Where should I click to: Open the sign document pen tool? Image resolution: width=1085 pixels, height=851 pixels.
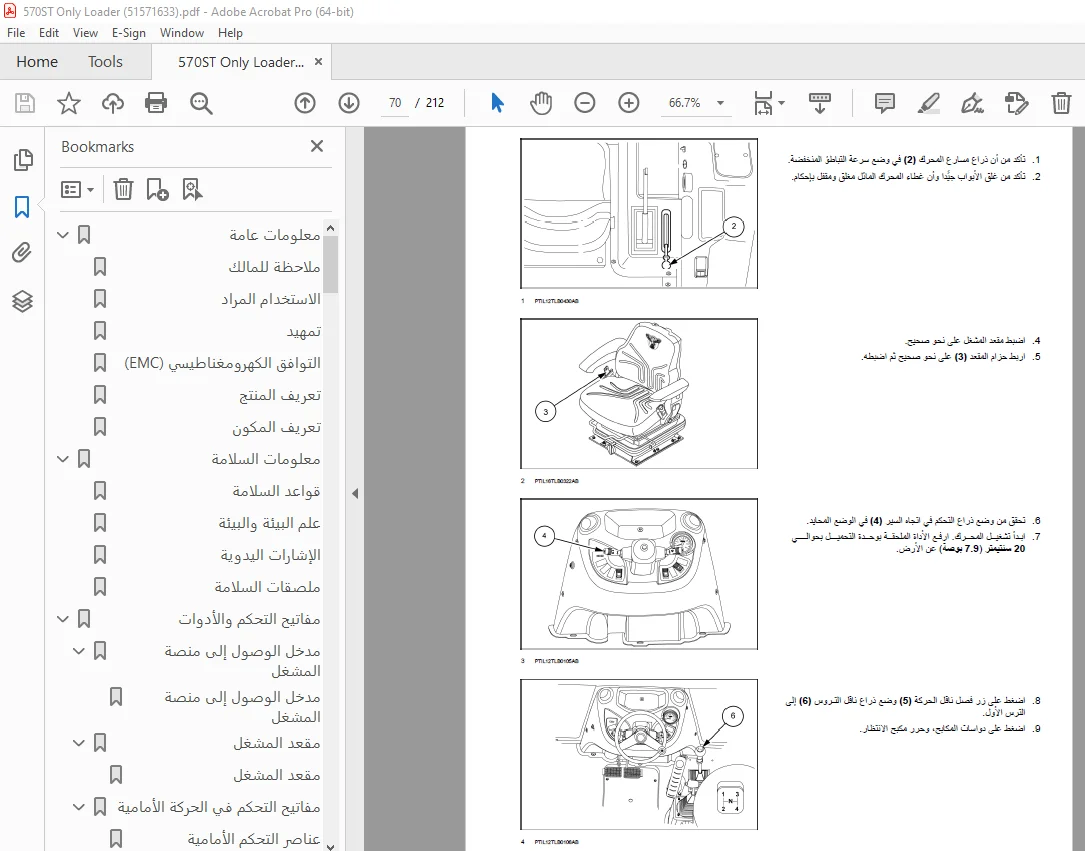click(972, 103)
